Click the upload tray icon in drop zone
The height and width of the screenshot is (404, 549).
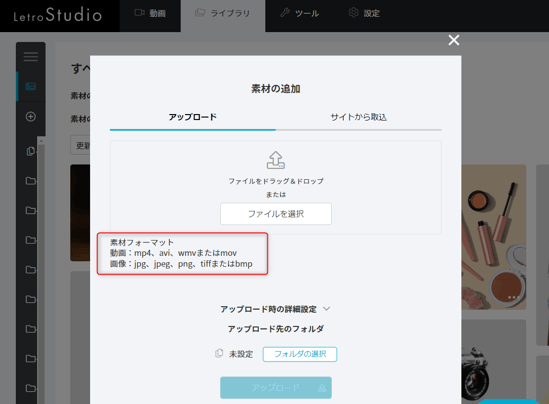coord(276,160)
